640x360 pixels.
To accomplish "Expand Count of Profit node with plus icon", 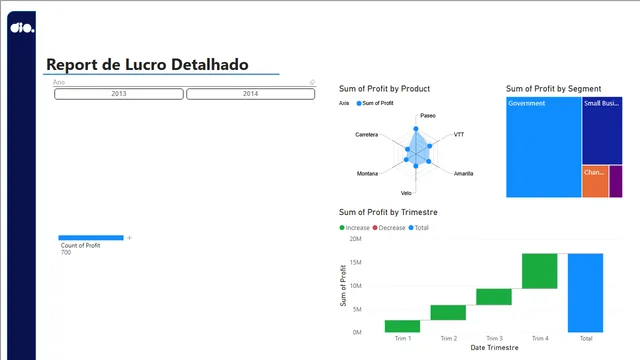I will tap(129, 238).
